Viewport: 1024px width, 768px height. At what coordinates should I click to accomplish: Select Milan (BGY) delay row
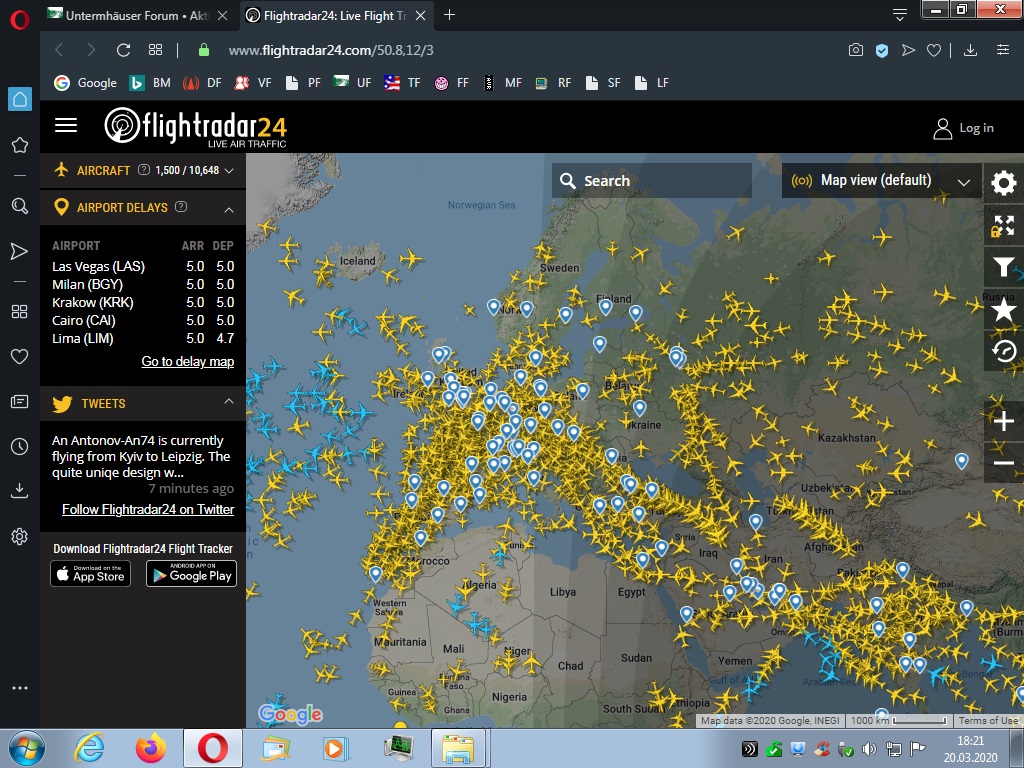143,284
